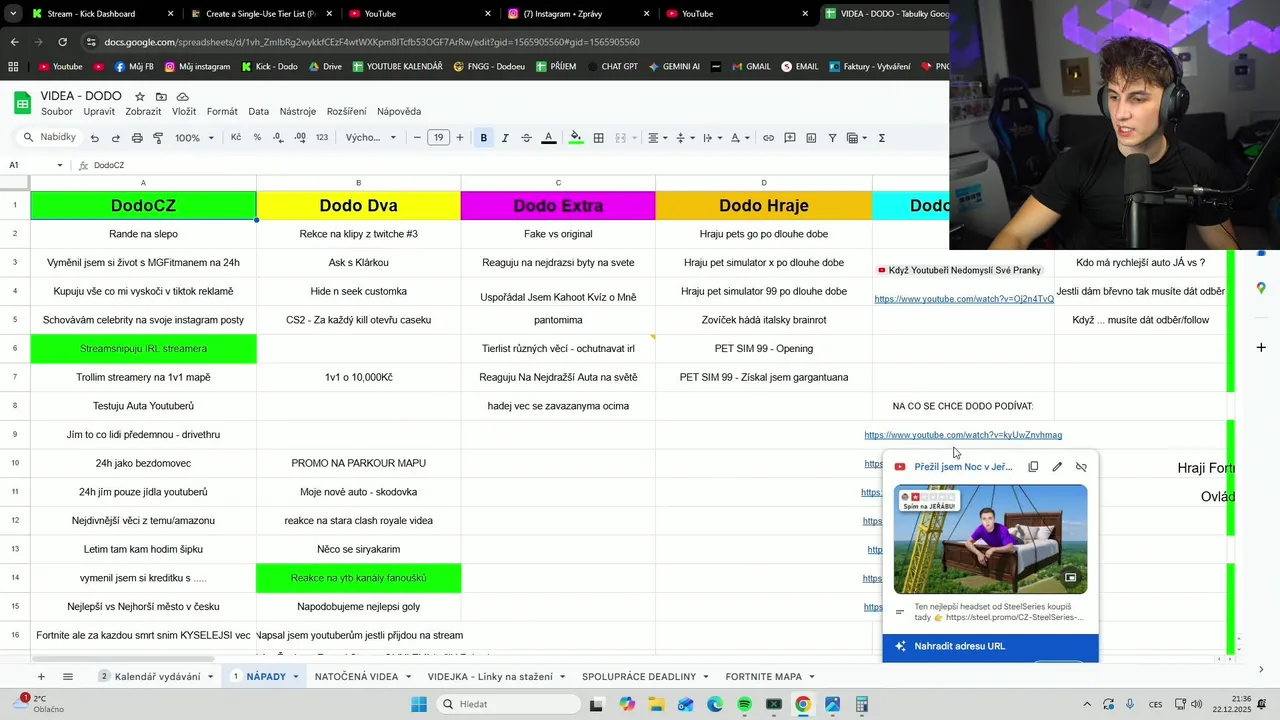This screenshot has height=720, width=1280.
Task: Open Spotify from the taskbar
Action: click(x=744, y=704)
